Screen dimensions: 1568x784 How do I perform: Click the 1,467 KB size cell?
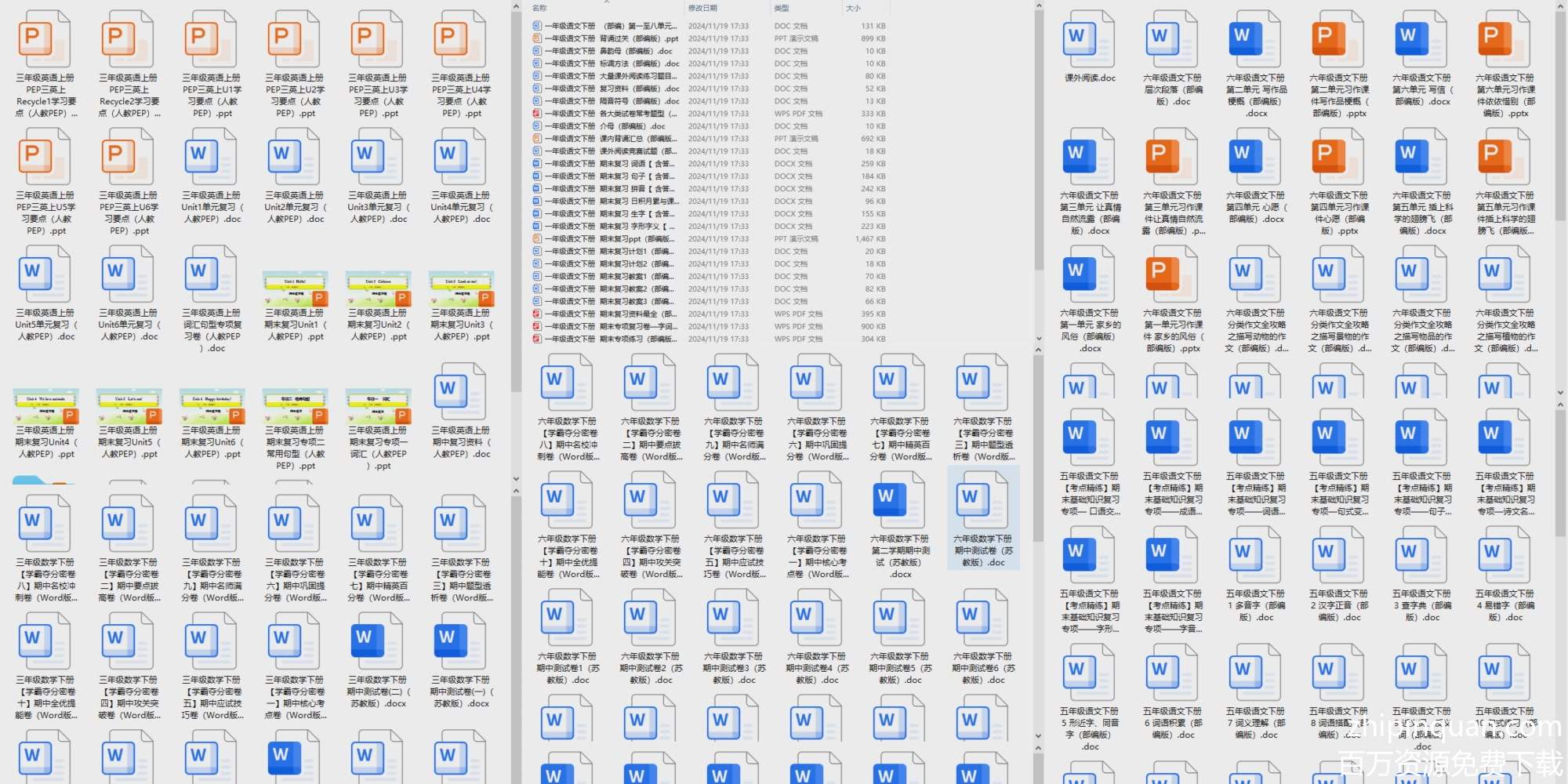pos(870,239)
